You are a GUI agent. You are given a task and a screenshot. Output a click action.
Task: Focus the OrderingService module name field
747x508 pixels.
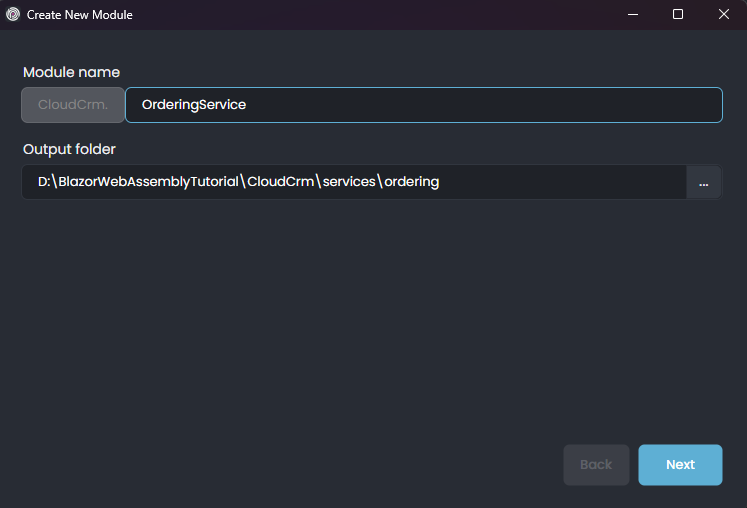(x=423, y=105)
